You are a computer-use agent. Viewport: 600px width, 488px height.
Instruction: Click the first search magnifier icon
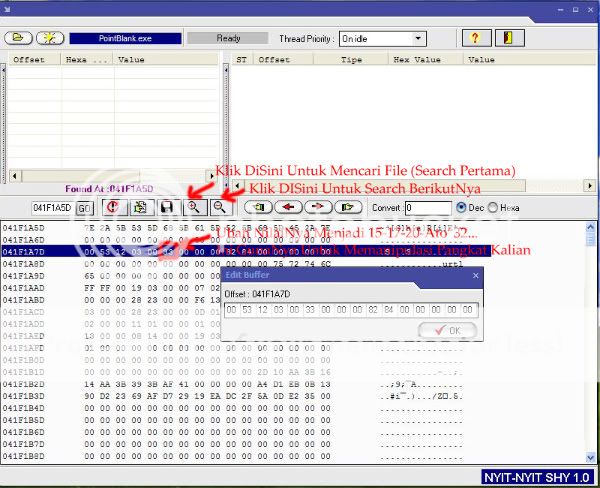pos(192,207)
